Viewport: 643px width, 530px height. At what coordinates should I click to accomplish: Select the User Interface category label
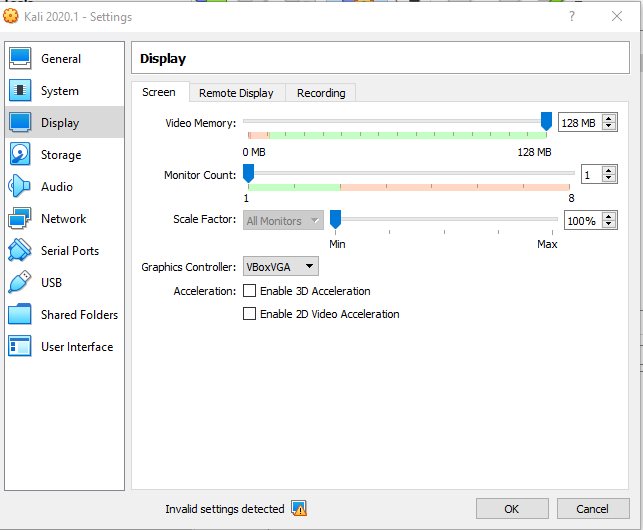(77, 347)
